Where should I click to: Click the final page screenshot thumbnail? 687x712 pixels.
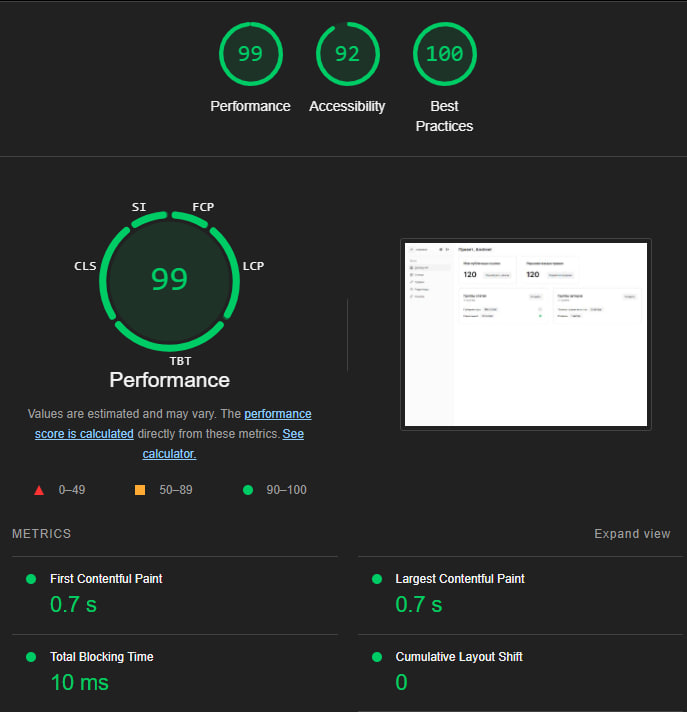click(526, 334)
